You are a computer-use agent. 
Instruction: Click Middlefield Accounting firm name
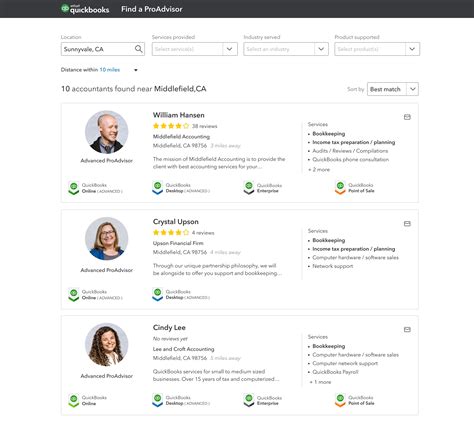point(181,137)
